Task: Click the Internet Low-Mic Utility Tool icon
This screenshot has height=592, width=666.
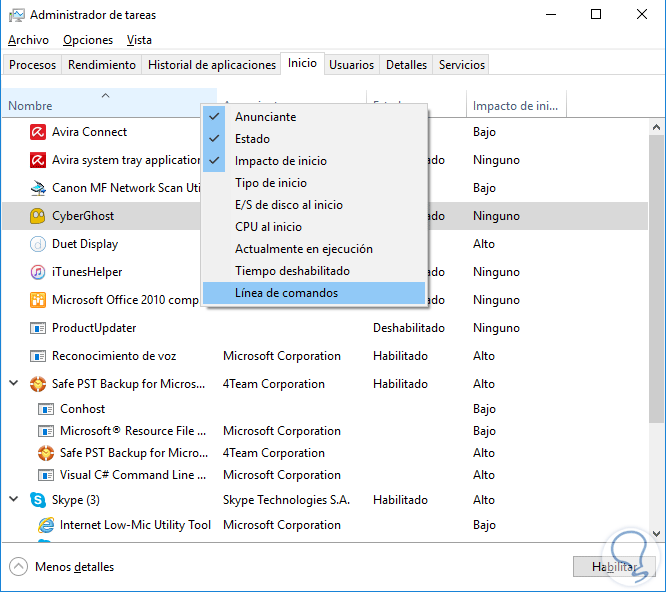Action: point(46,525)
